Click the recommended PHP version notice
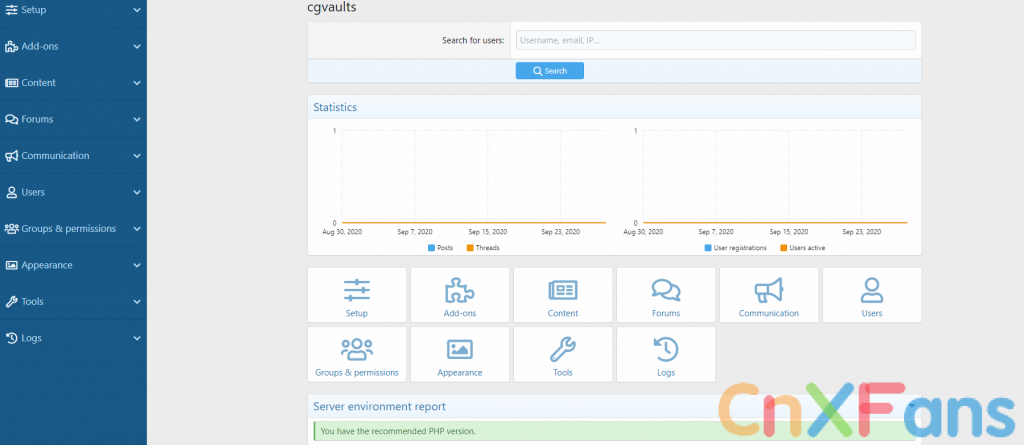This screenshot has width=1024, height=445. click(x=614, y=431)
